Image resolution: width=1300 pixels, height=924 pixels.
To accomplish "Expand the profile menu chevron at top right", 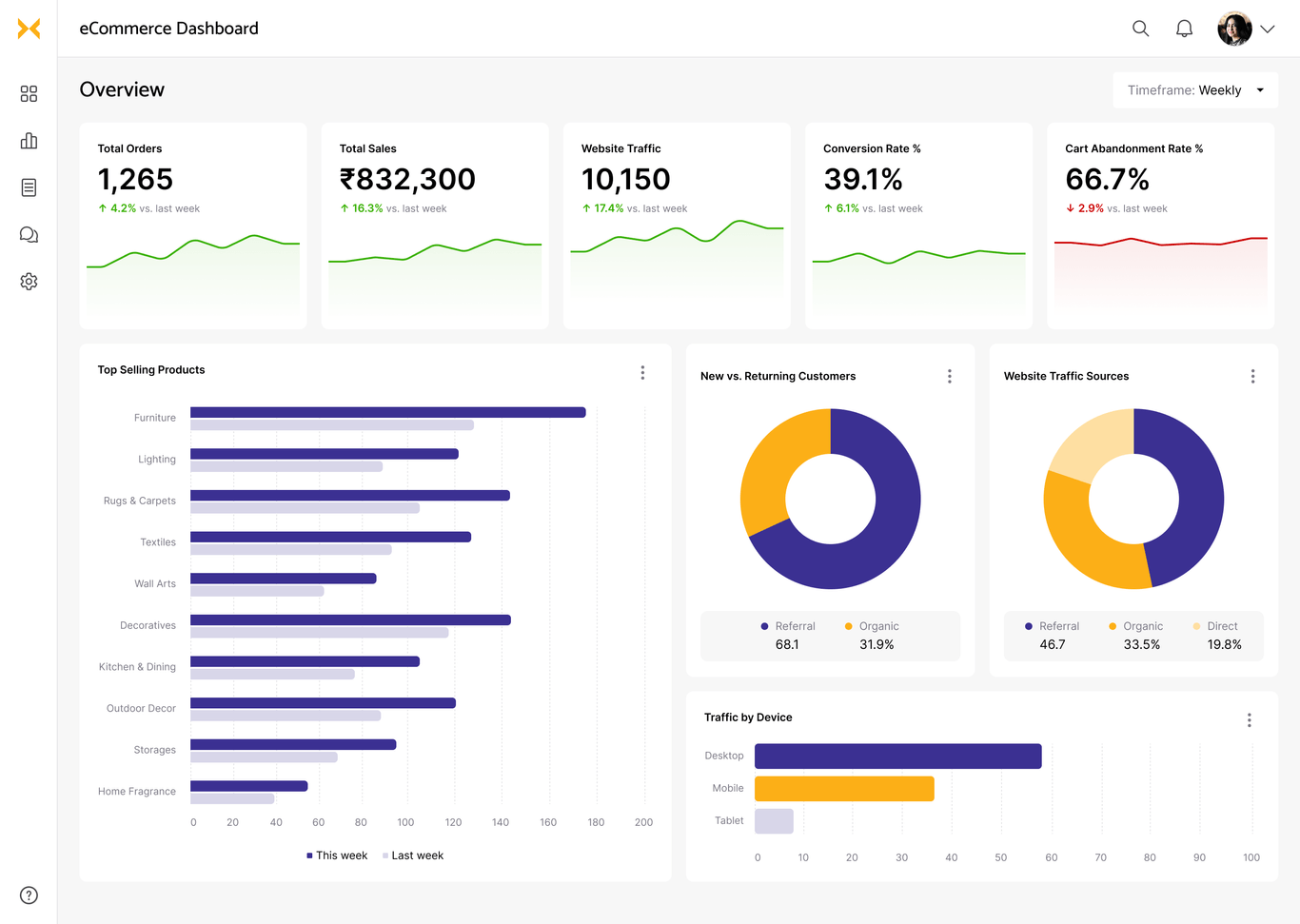I will [x=1268, y=29].
